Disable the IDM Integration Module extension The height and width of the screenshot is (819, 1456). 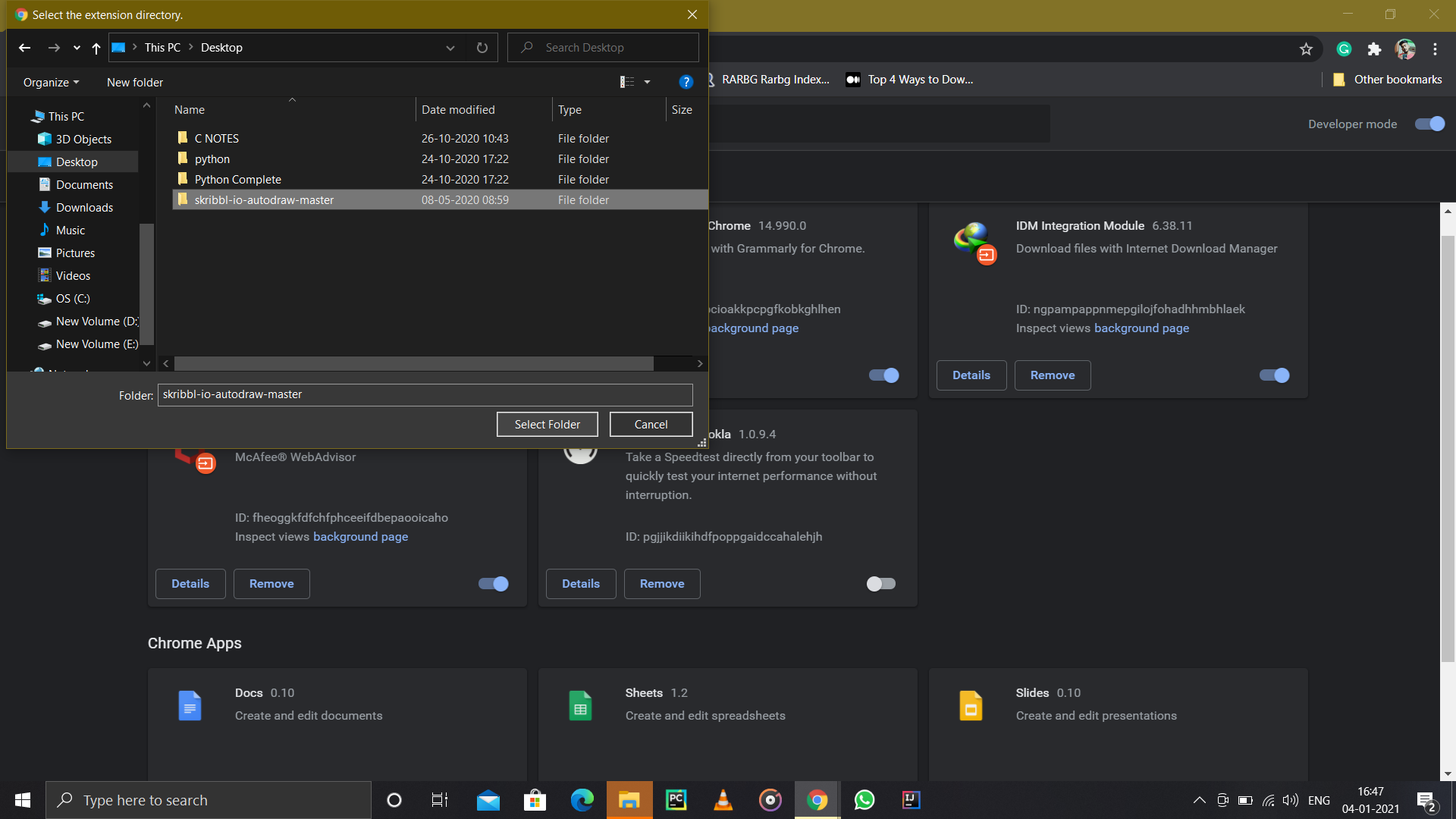(x=1273, y=375)
